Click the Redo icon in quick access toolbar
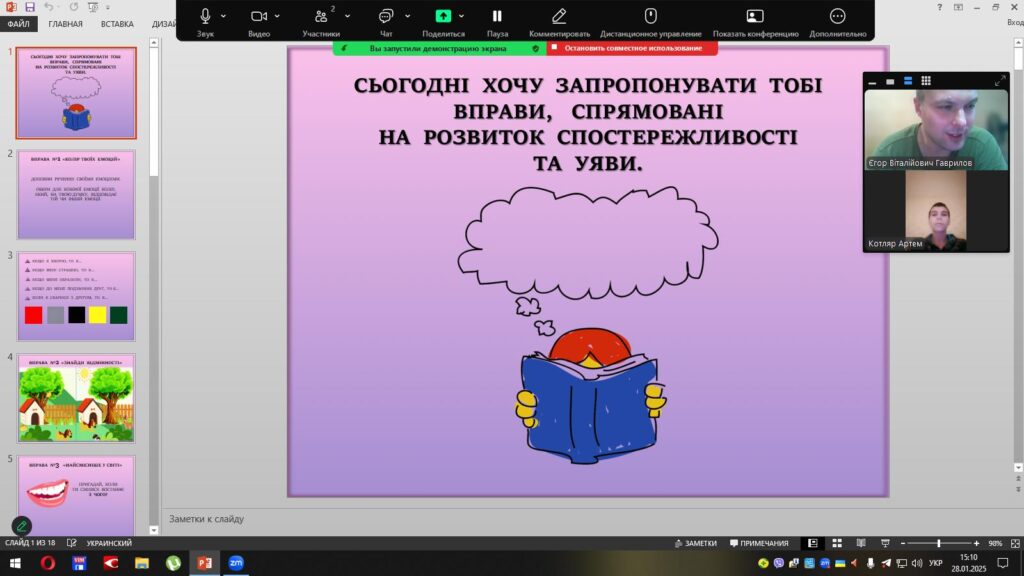The image size is (1024, 576). click(73, 7)
